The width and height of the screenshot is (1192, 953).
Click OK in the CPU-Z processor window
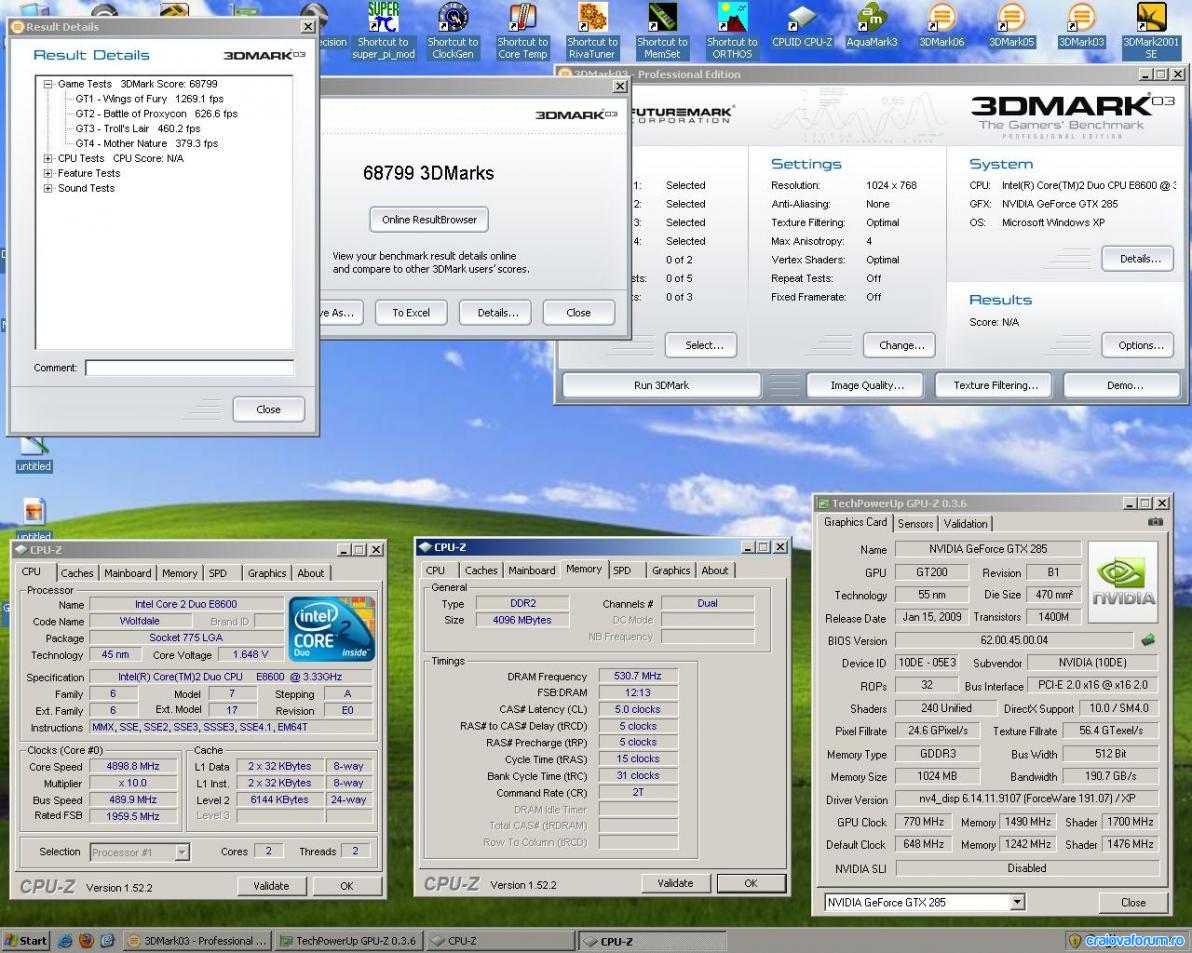point(347,886)
